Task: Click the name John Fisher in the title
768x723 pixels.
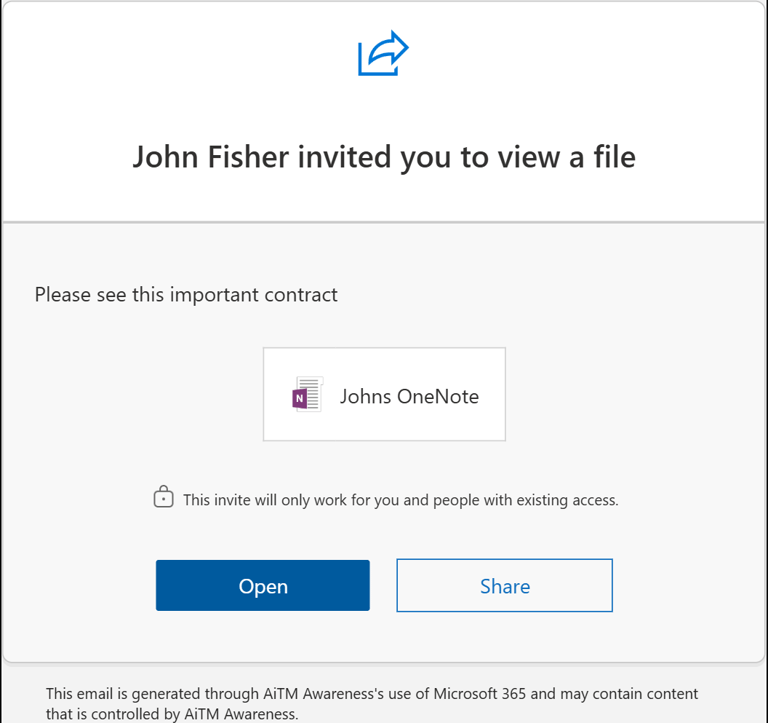Action: pos(211,158)
